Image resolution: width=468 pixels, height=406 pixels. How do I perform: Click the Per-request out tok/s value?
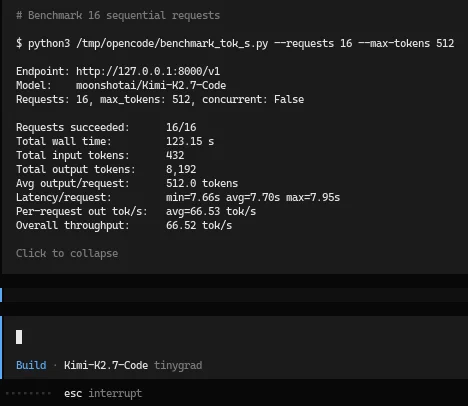tap(211, 211)
